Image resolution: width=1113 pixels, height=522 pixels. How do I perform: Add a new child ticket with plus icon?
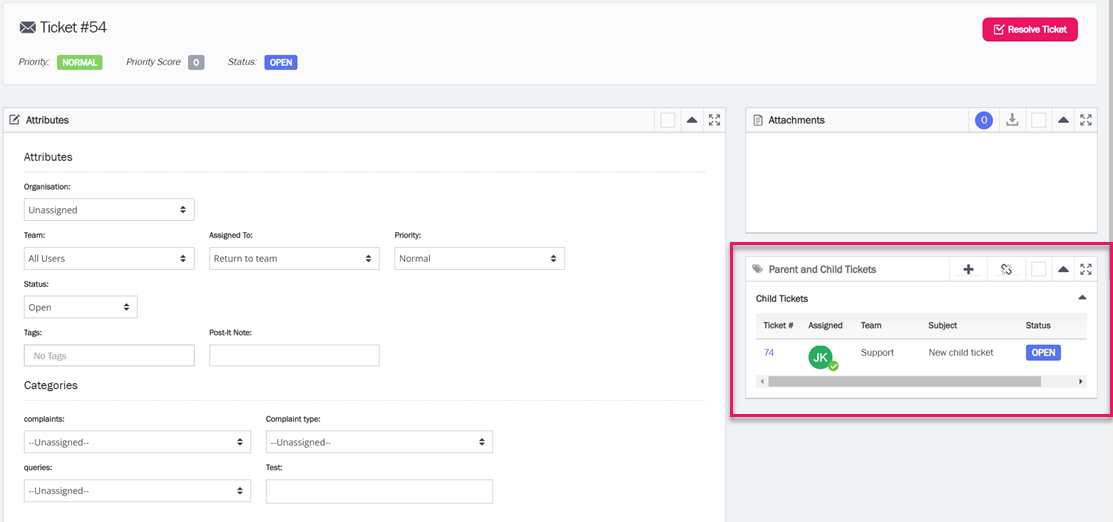click(968, 269)
